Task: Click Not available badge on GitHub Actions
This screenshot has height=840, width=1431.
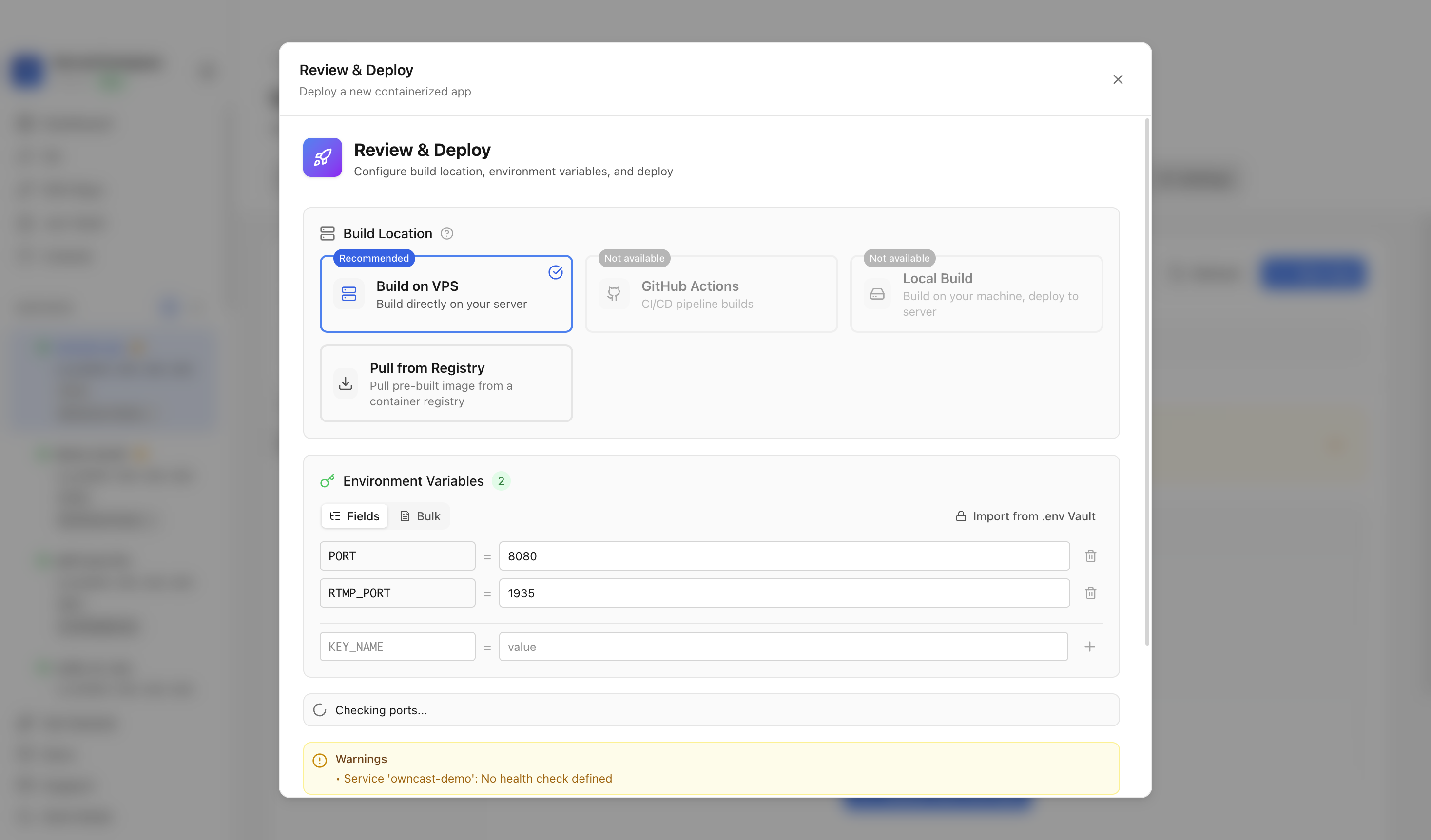Action: point(634,258)
